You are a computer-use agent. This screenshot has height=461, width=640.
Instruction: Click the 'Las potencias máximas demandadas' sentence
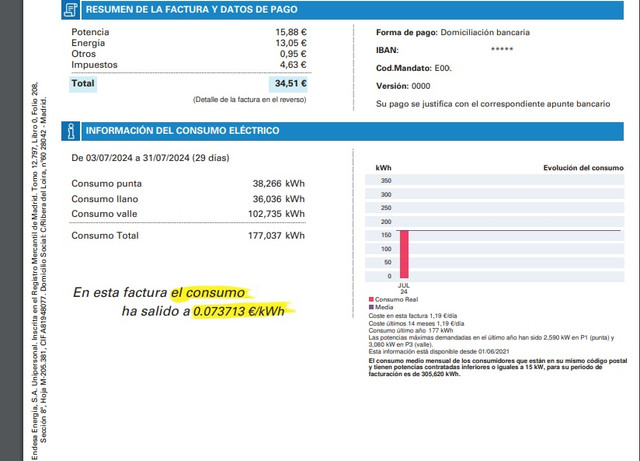pos(491,341)
